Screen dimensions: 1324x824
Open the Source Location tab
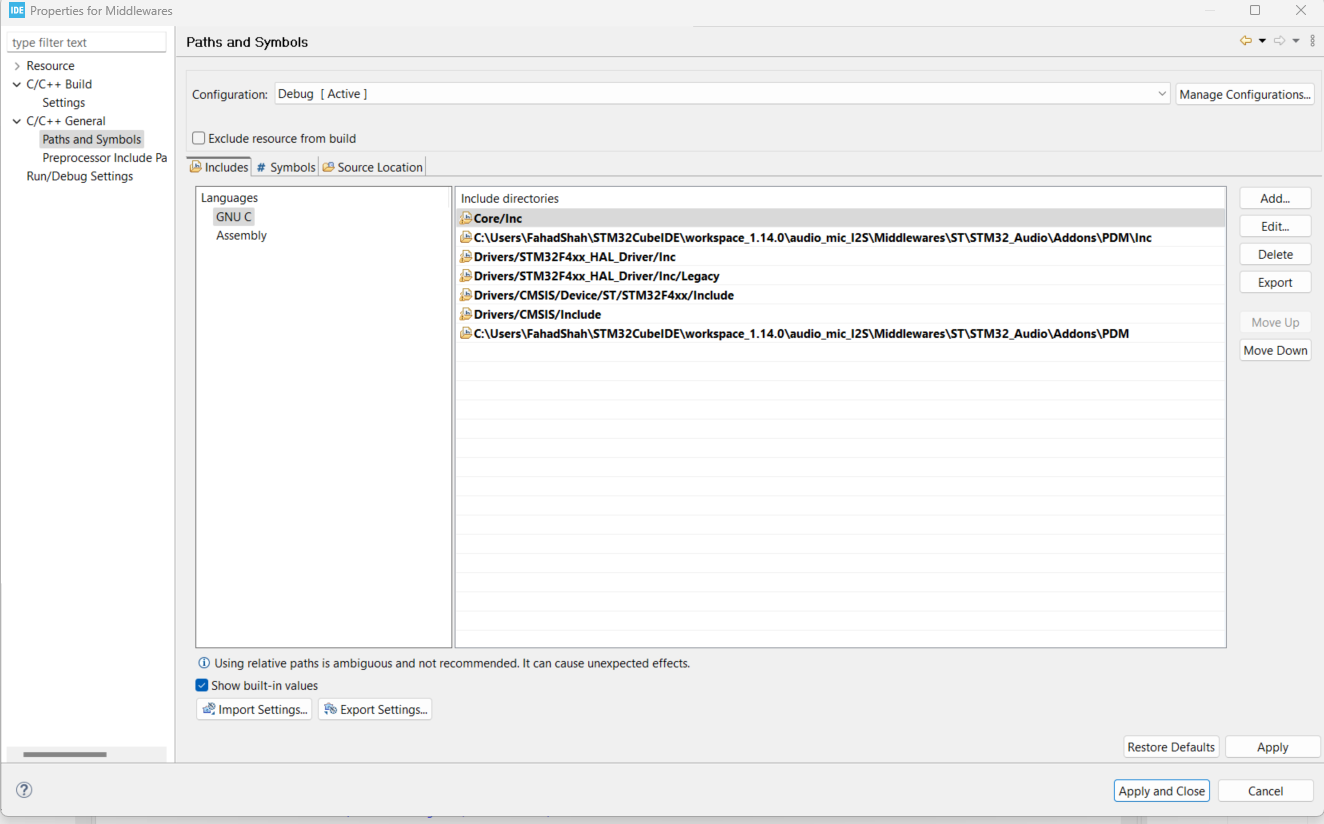click(372, 166)
